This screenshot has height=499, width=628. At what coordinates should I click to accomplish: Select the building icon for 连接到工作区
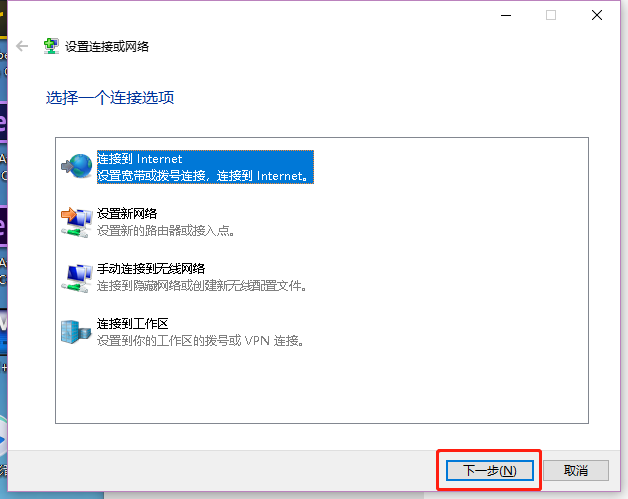click(x=76, y=332)
